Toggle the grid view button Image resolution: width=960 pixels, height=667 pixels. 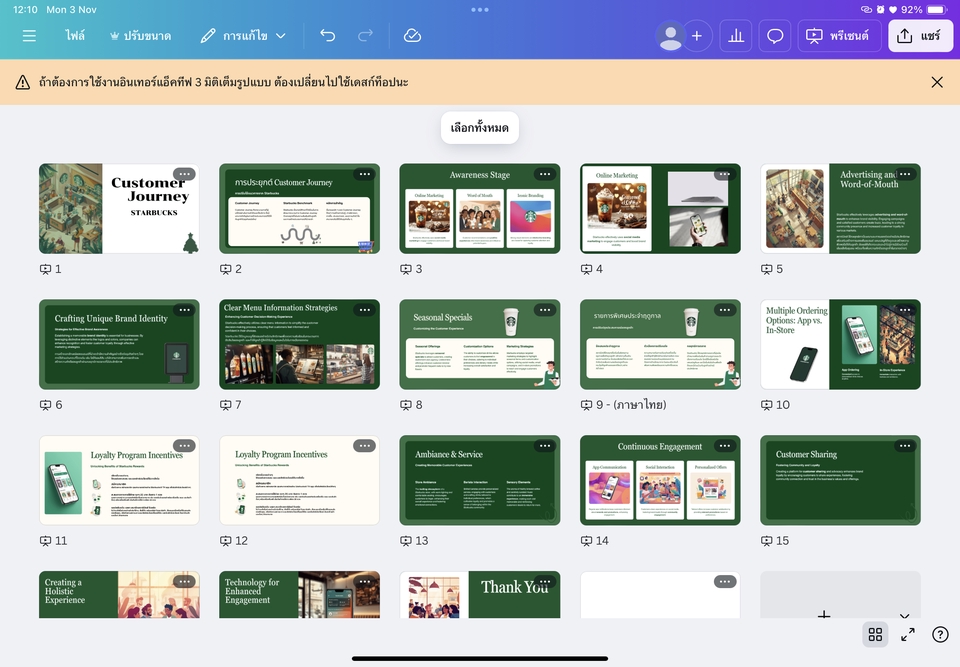875,634
